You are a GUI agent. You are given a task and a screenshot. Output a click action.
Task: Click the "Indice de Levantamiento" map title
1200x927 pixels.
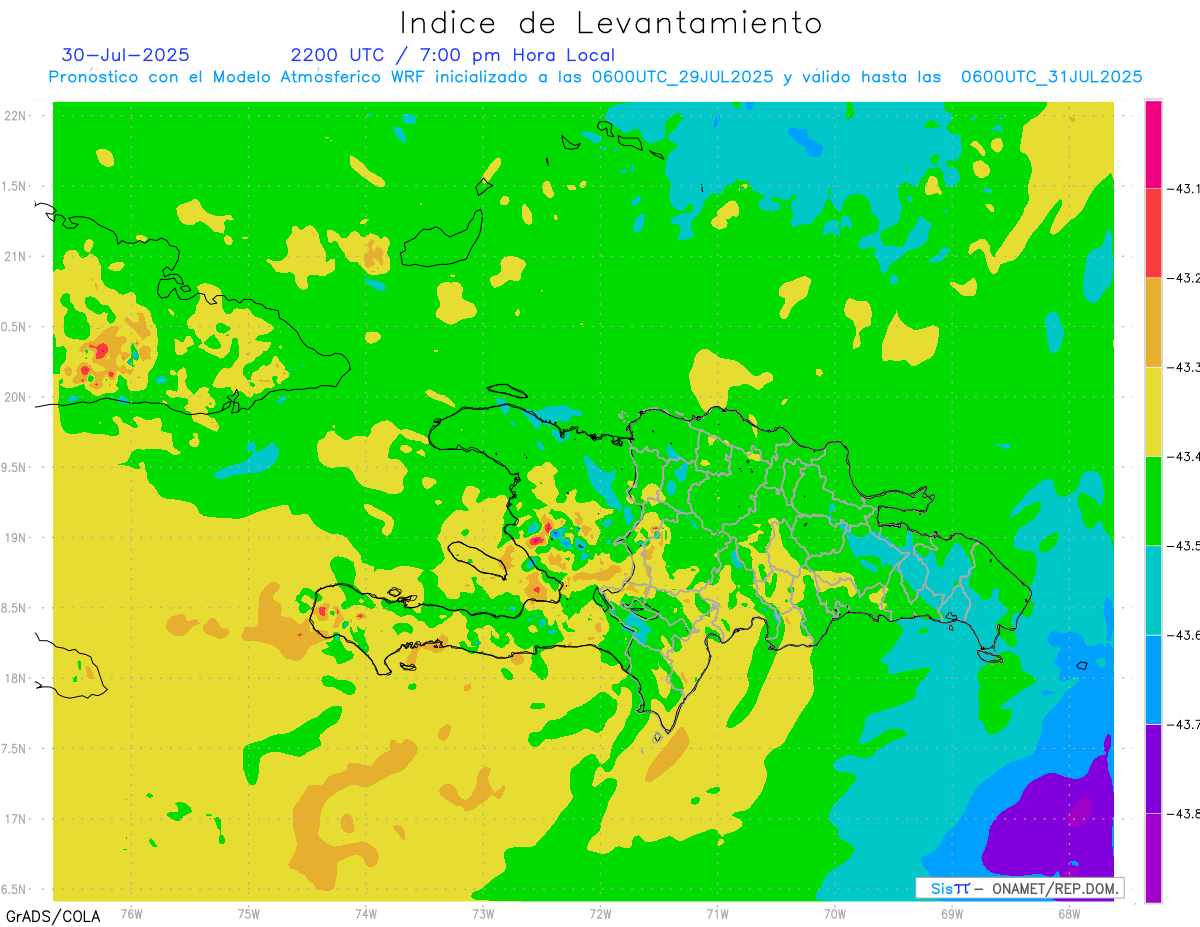[611, 22]
